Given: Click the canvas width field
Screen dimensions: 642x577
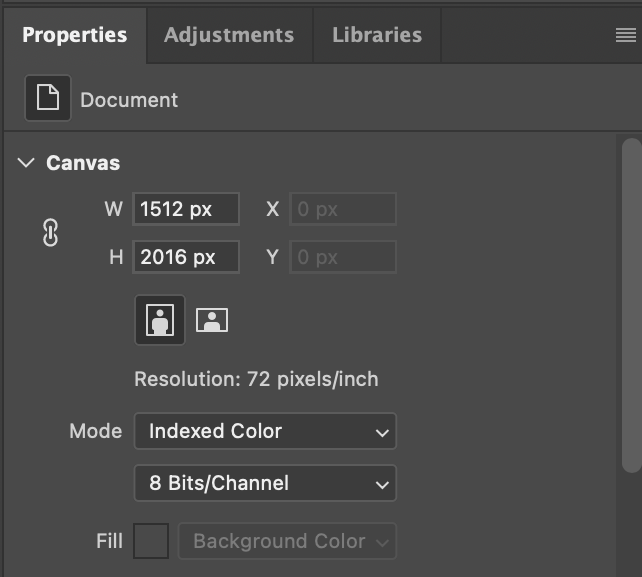Looking at the screenshot, I should coord(186,210).
